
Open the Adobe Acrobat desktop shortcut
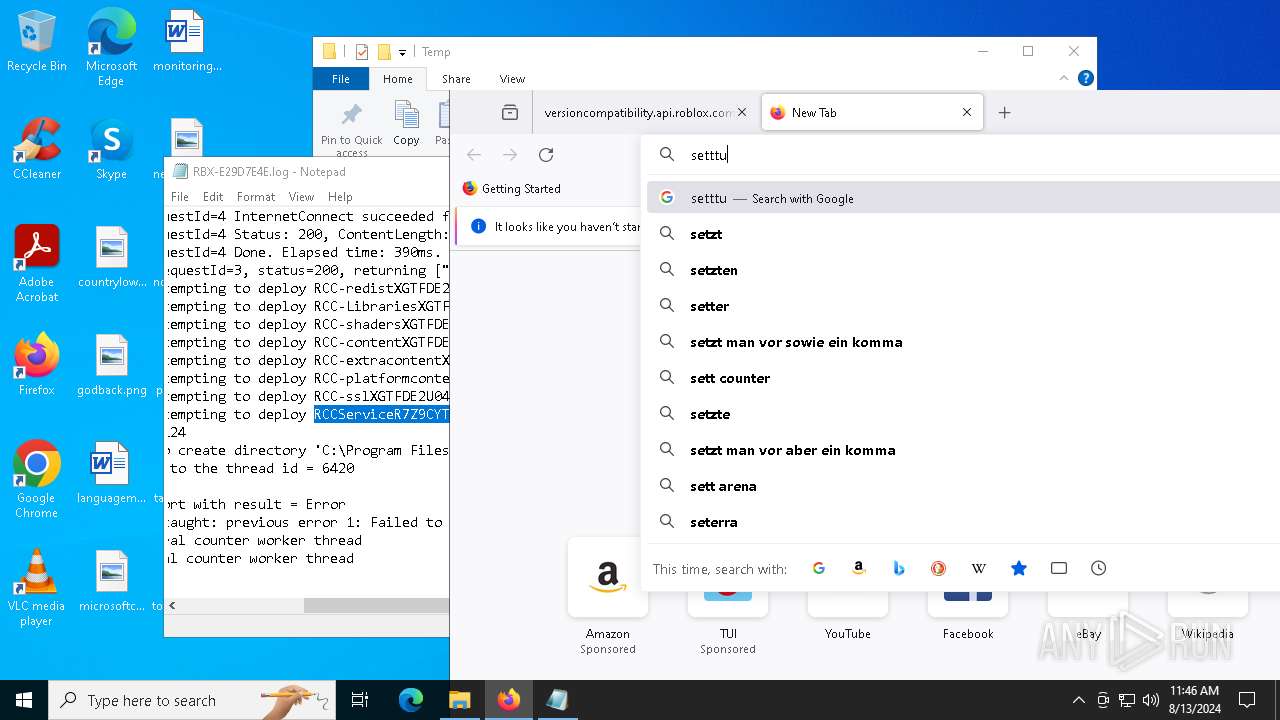coord(37,263)
